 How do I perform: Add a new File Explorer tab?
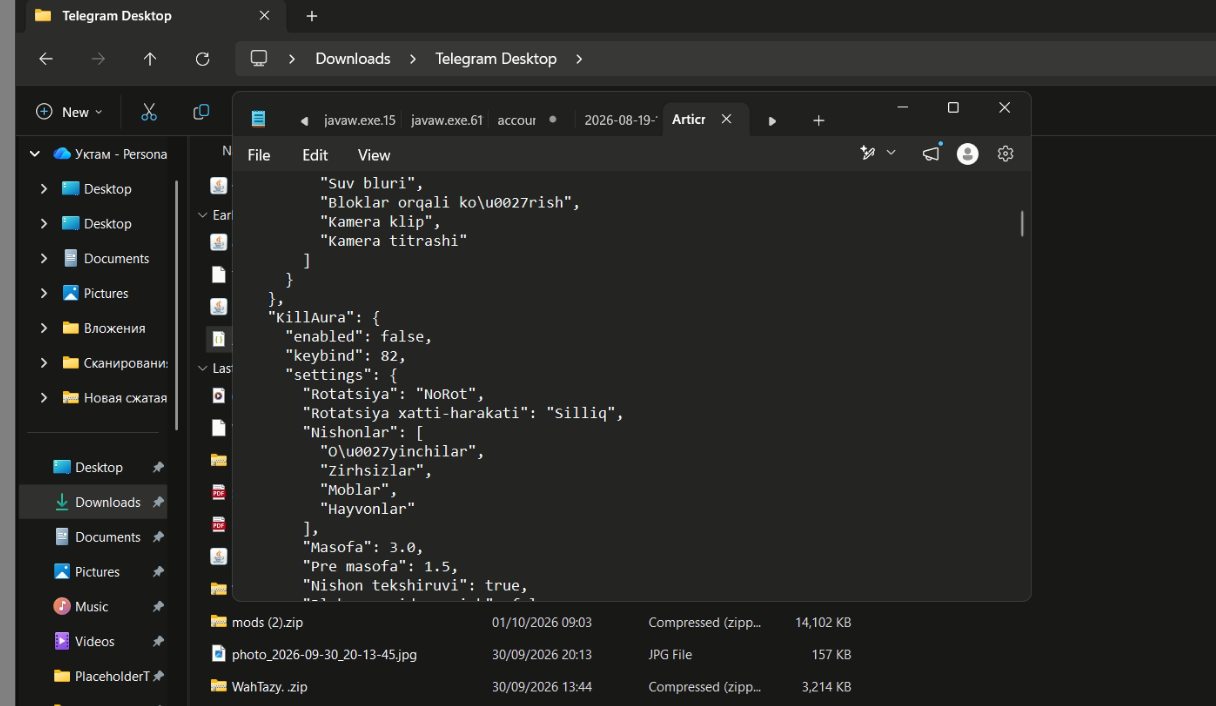[312, 16]
